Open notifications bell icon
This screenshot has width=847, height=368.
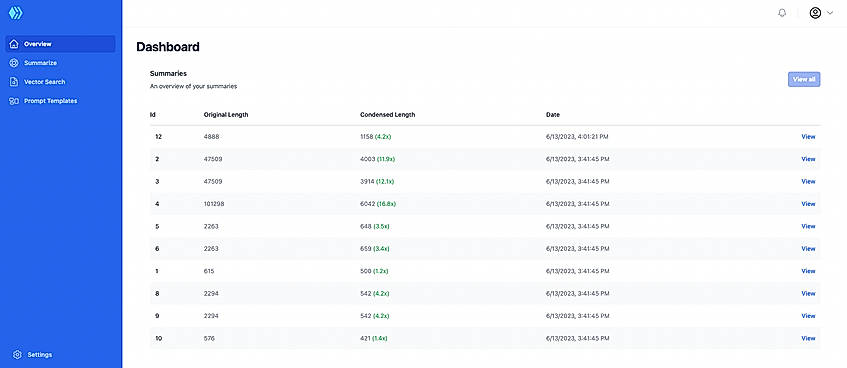click(x=782, y=13)
